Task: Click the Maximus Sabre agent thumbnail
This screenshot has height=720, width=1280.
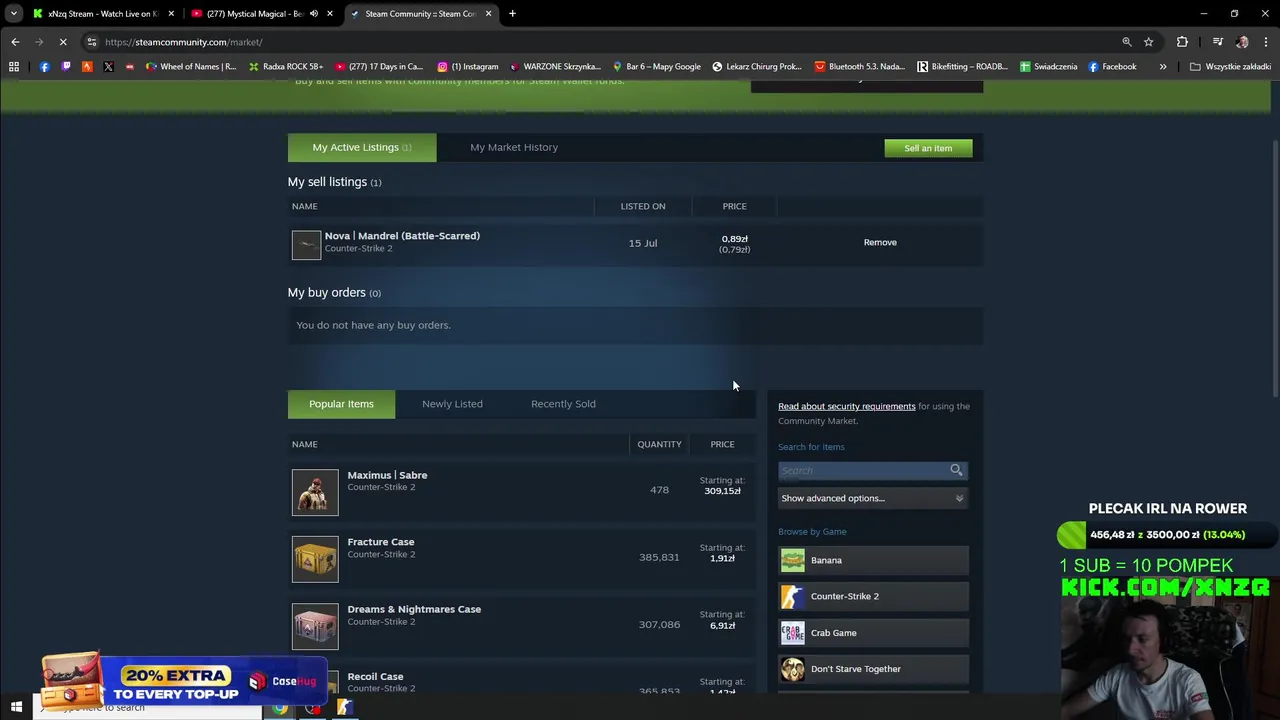Action: pyautogui.click(x=315, y=492)
